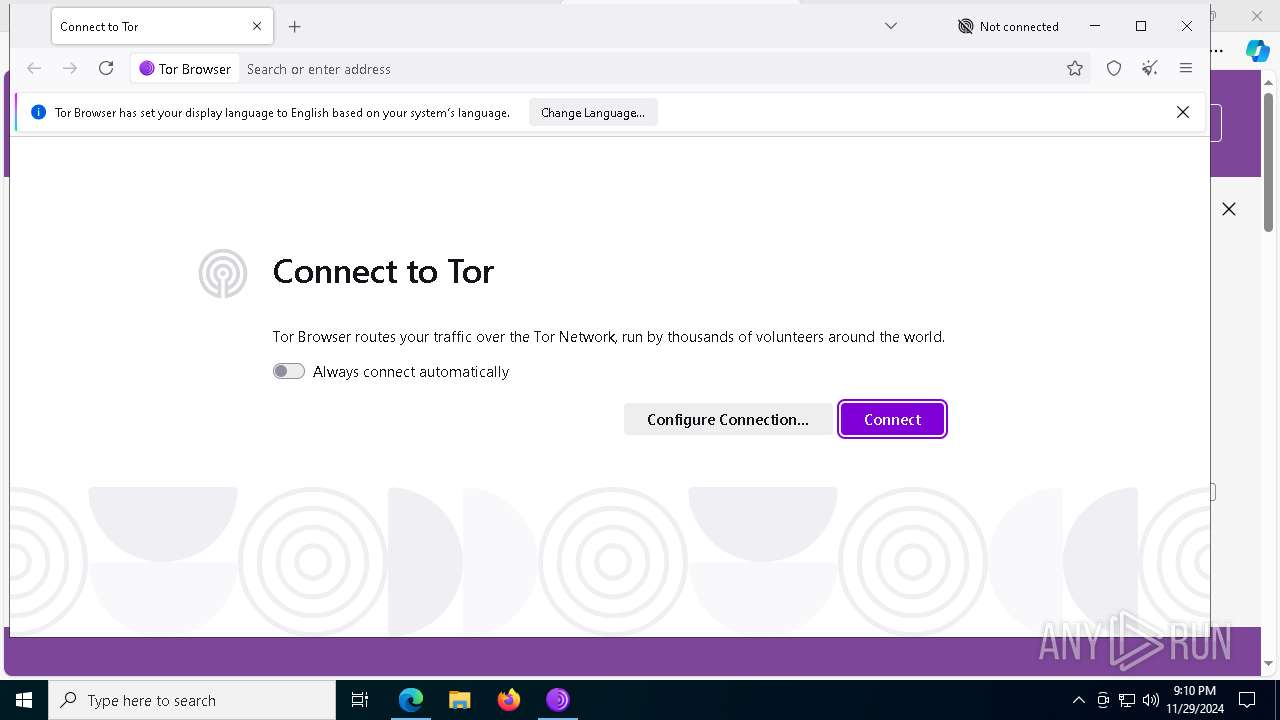Go back with the back arrow
The height and width of the screenshot is (720, 1280).
[34, 68]
